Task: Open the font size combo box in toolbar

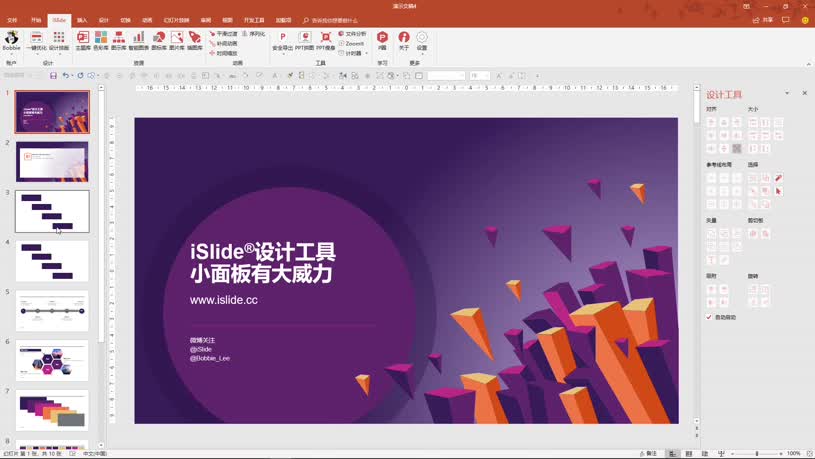Action: point(480,76)
